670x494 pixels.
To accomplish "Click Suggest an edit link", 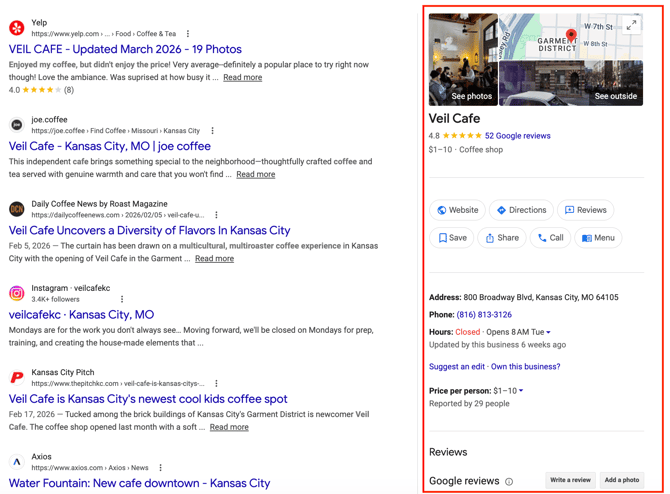I will (457, 367).
